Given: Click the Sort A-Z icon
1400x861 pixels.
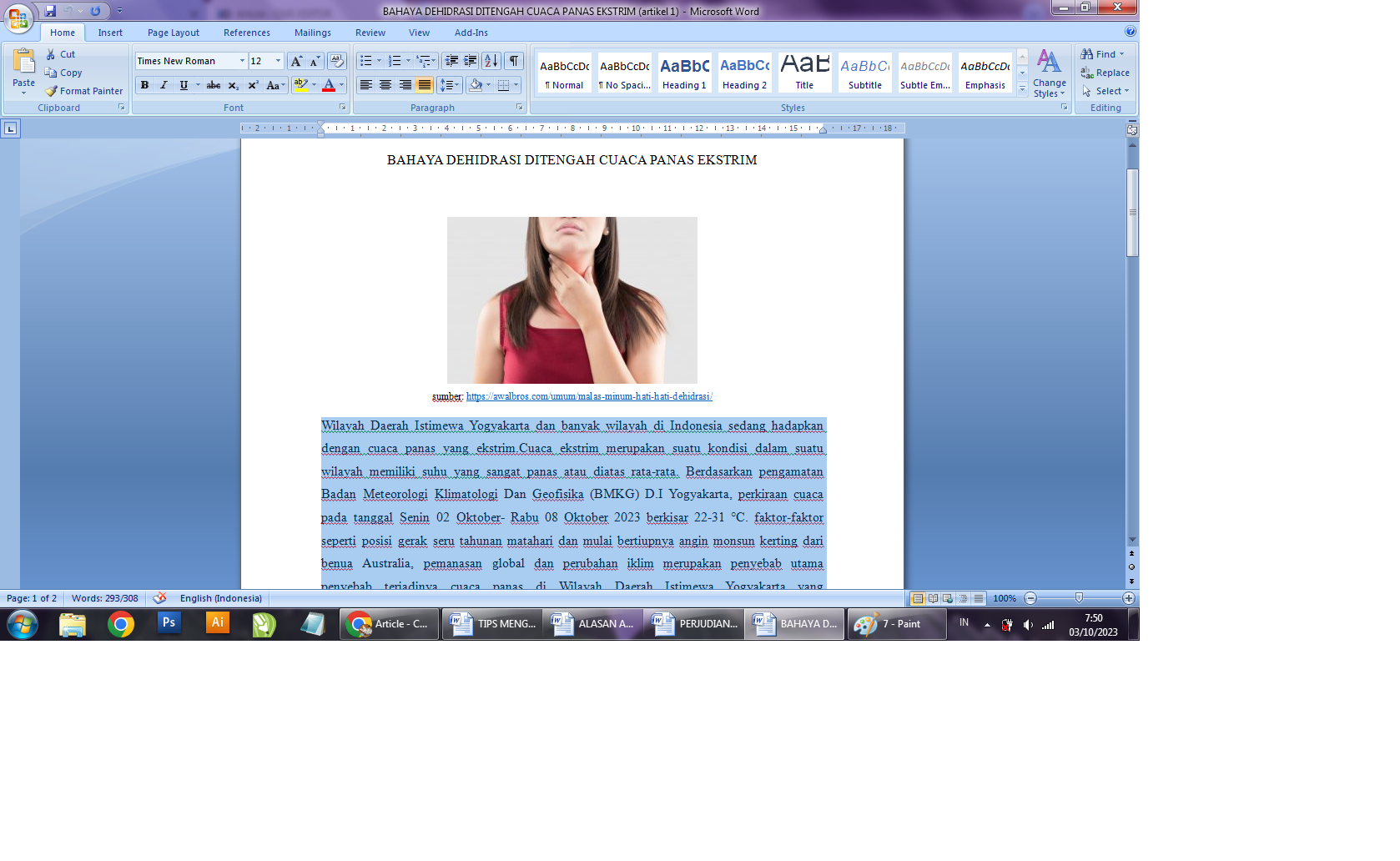Looking at the screenshot, I should click(x=491, y=61).
